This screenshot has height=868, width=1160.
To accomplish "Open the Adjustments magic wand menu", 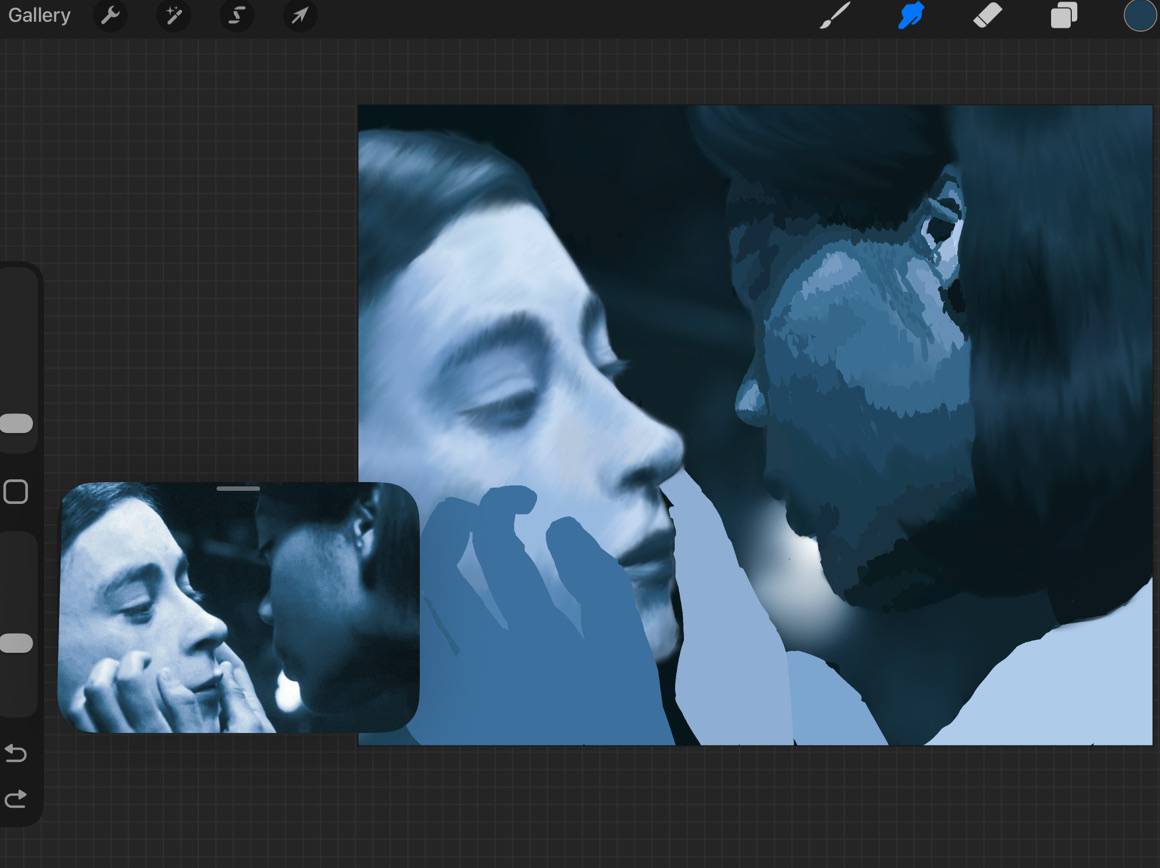I will point(173,16).
